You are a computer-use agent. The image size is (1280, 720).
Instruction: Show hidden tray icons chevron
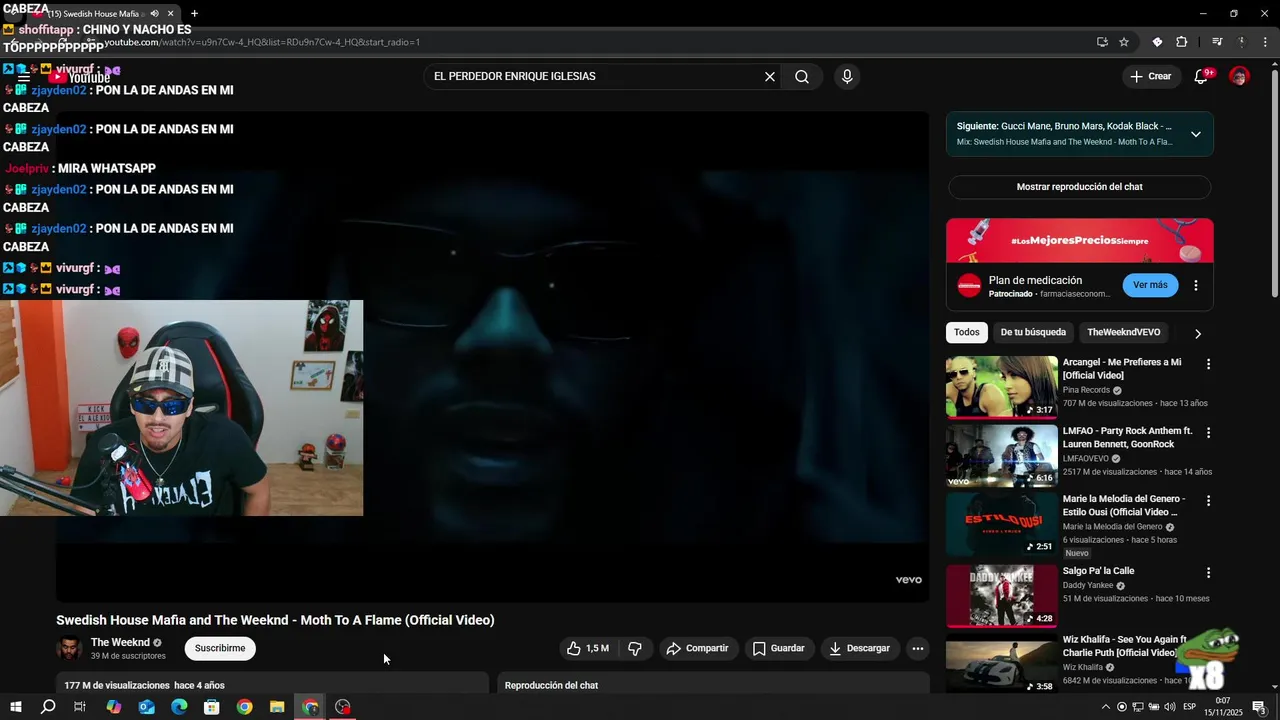pyautogui.click(x=1105, y=707)
